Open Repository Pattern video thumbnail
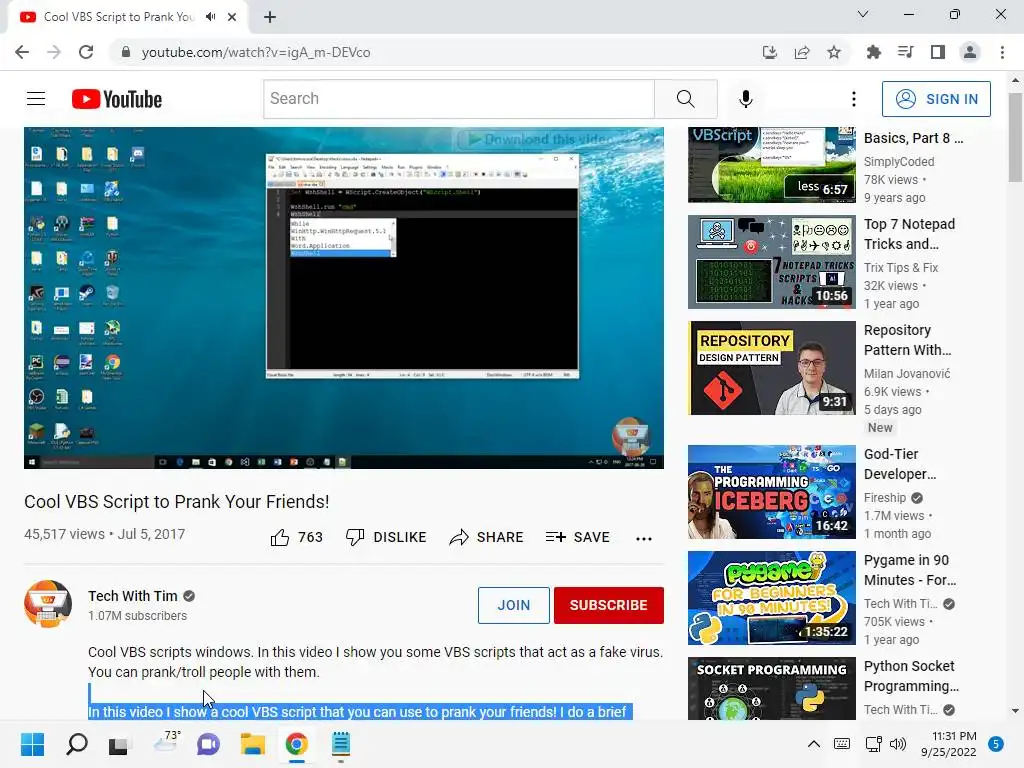The height and width of the screenshot is (768, 1024). 771,368
